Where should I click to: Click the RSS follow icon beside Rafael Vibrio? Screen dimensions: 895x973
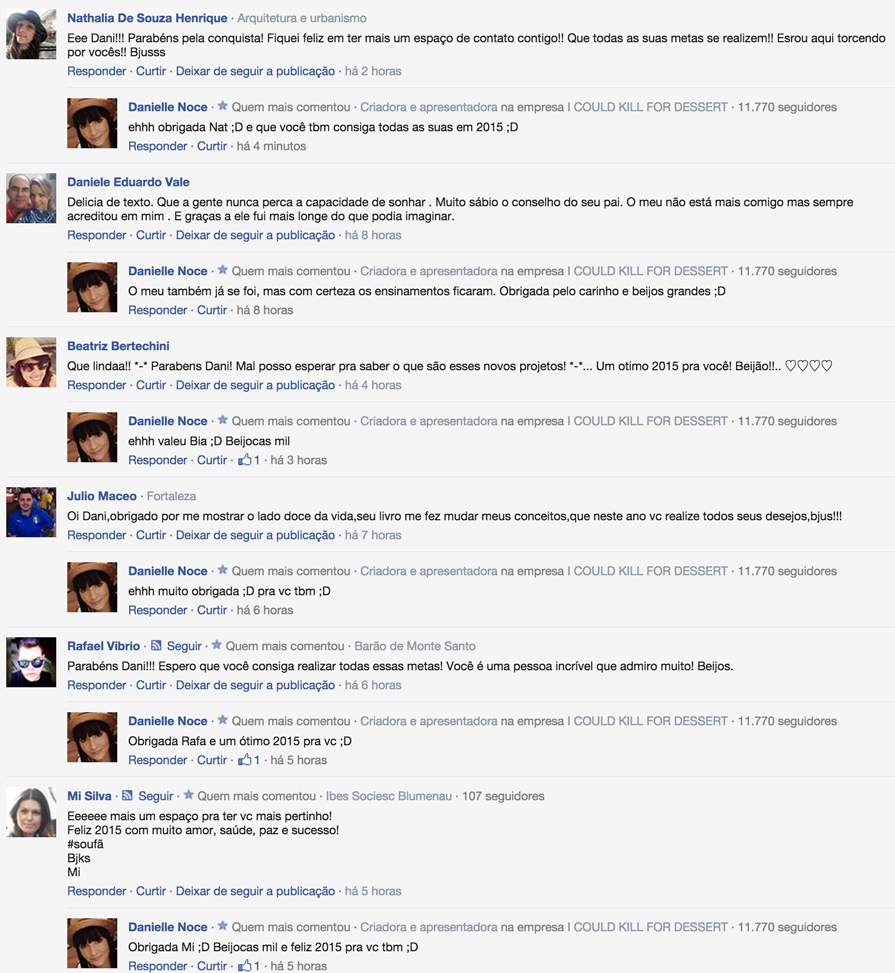156,646
